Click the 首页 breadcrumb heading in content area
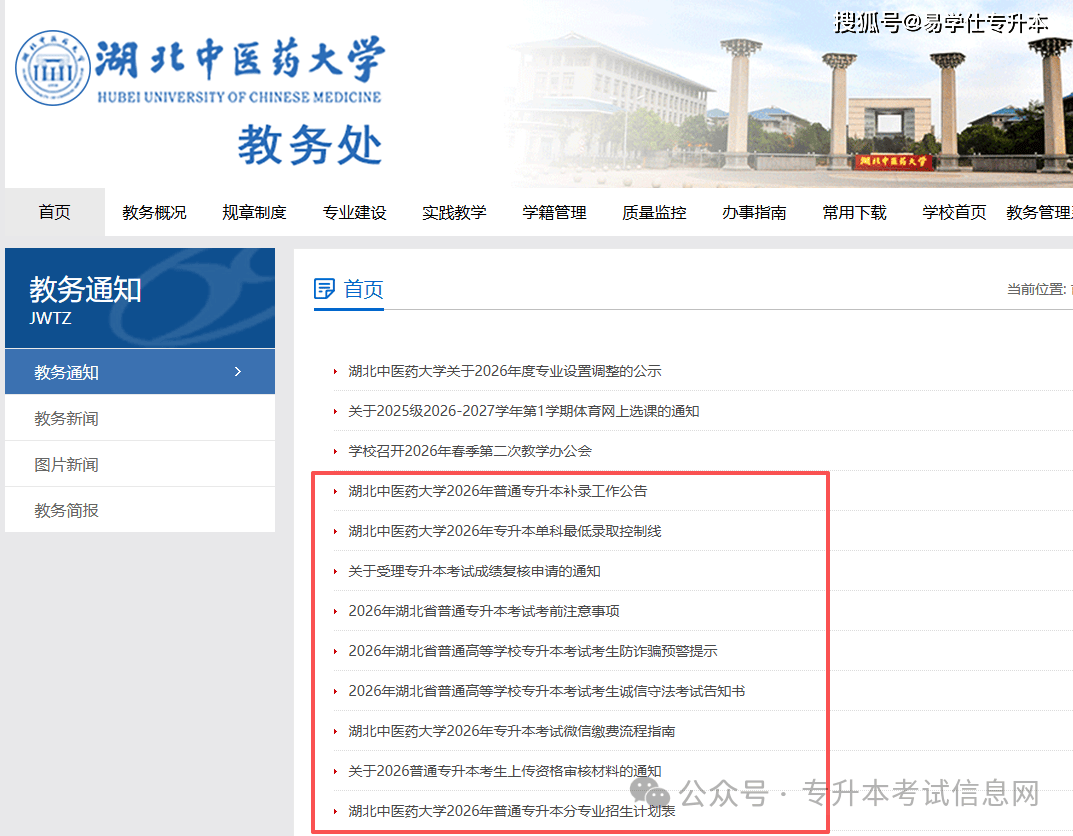The height and width of the screenshot is (836, 1073). (x=363, y=289)
